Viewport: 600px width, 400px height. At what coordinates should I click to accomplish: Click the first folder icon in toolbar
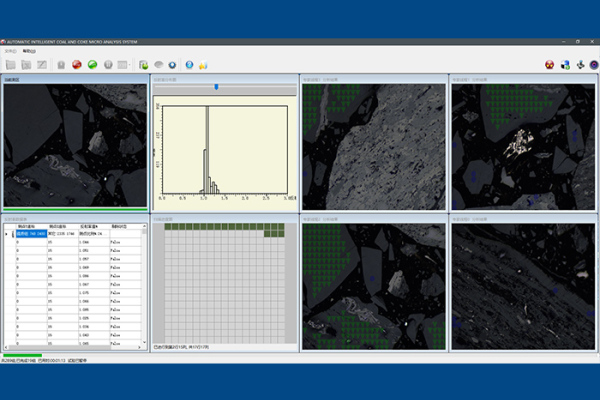(11, 65)
